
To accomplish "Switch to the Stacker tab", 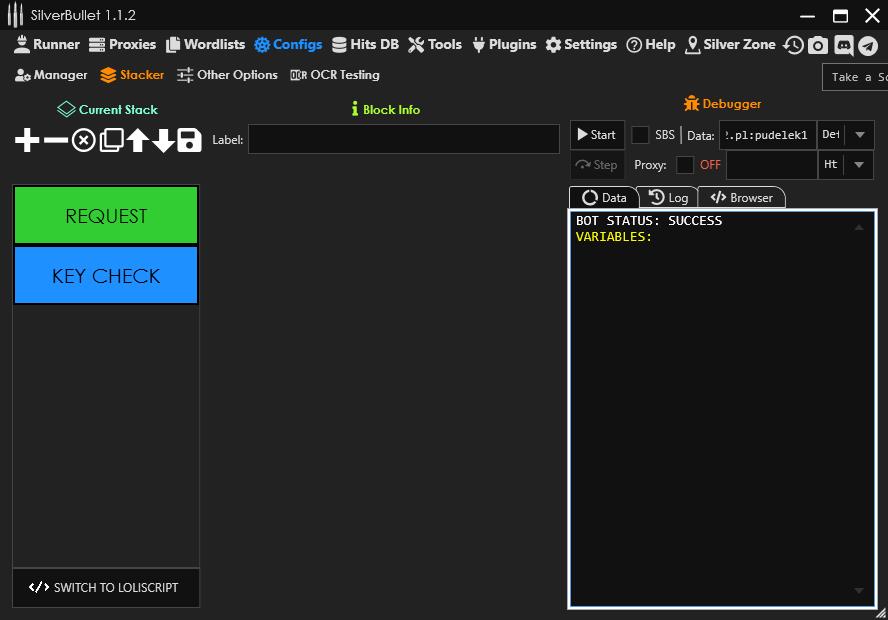I will (x=132, y=75).
